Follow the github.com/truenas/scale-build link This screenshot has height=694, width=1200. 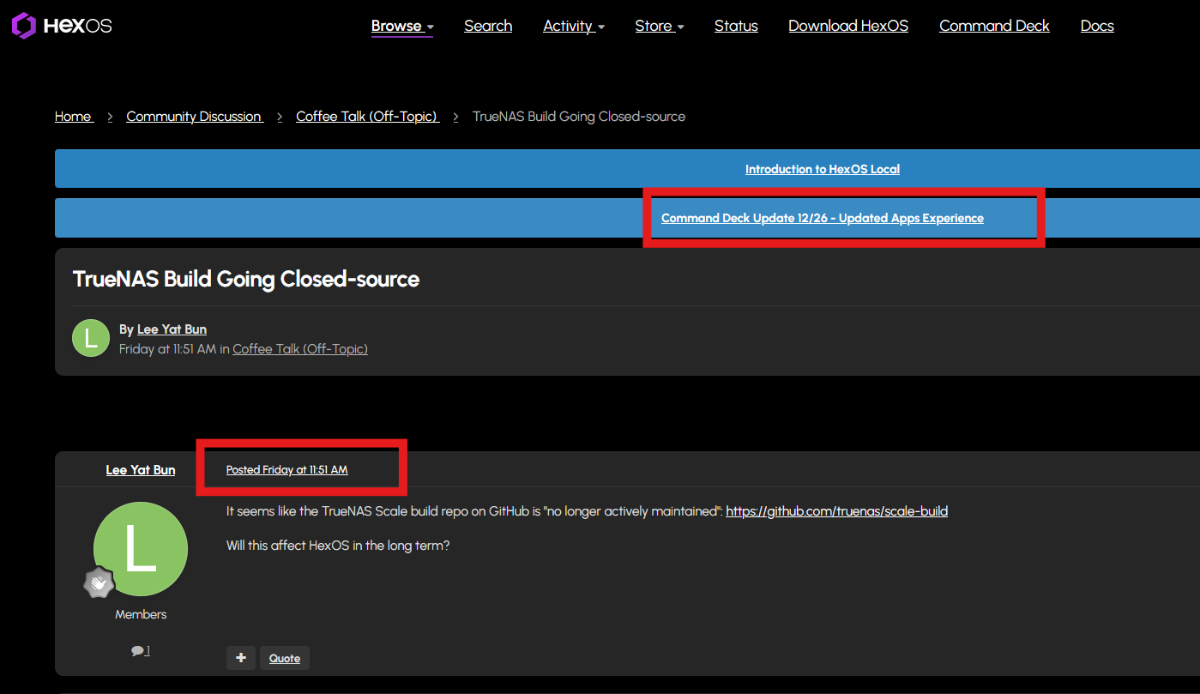[836, 511]
